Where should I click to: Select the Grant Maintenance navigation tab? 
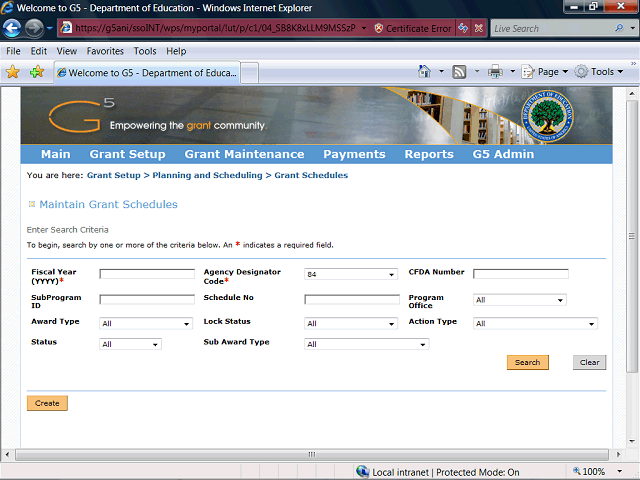click(244, 154)
